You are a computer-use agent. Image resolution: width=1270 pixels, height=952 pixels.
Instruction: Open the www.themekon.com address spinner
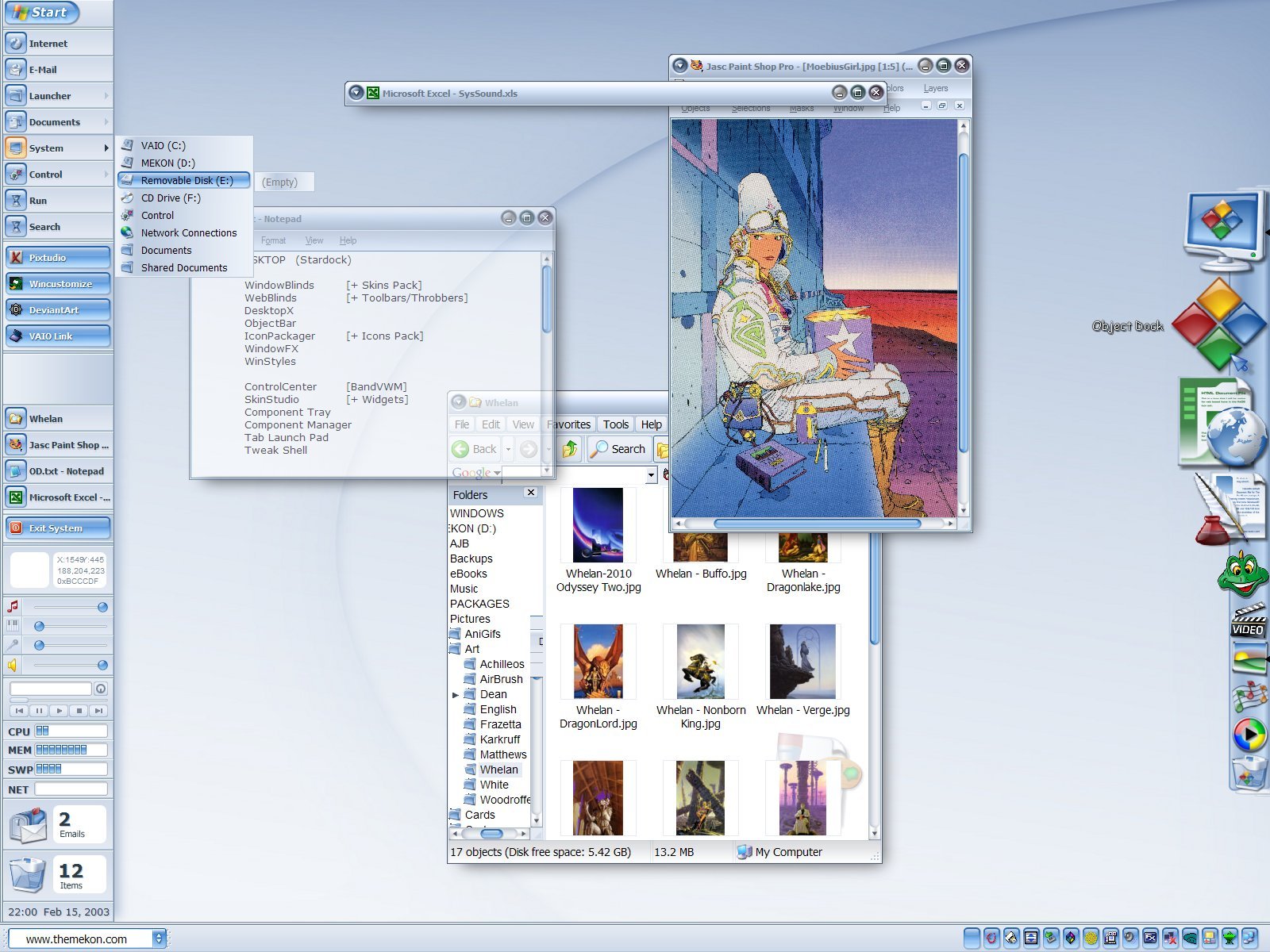tap(159, 939)
